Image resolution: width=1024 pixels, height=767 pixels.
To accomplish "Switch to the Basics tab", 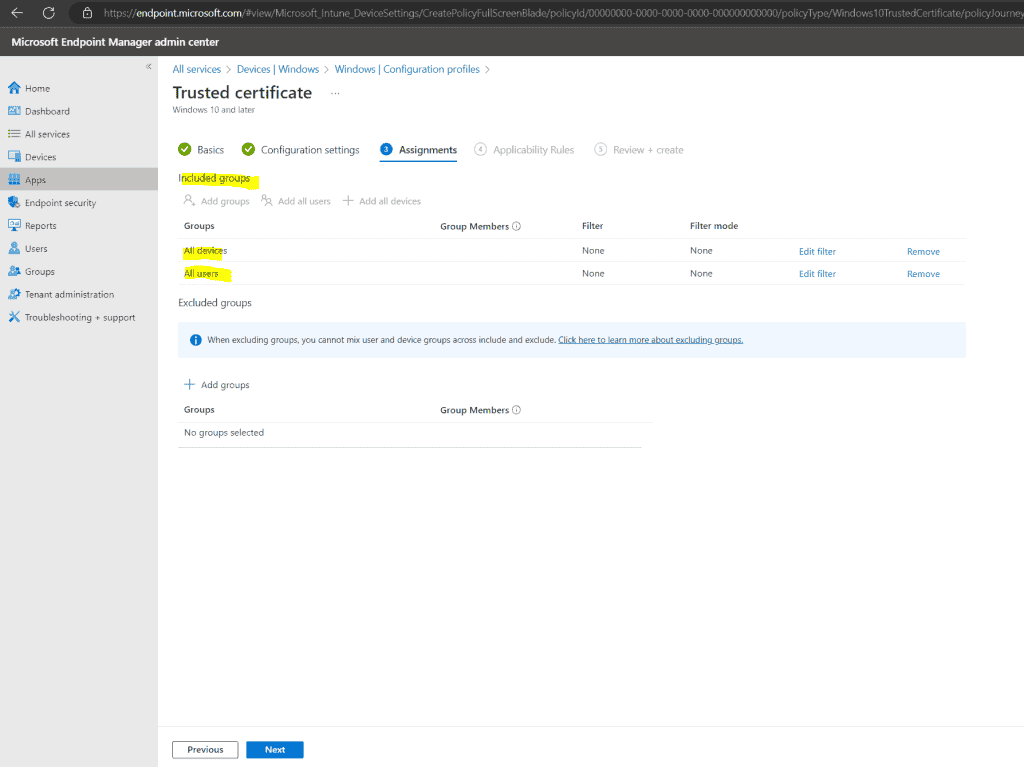I will pyautogui.click(x=208, y=149).
